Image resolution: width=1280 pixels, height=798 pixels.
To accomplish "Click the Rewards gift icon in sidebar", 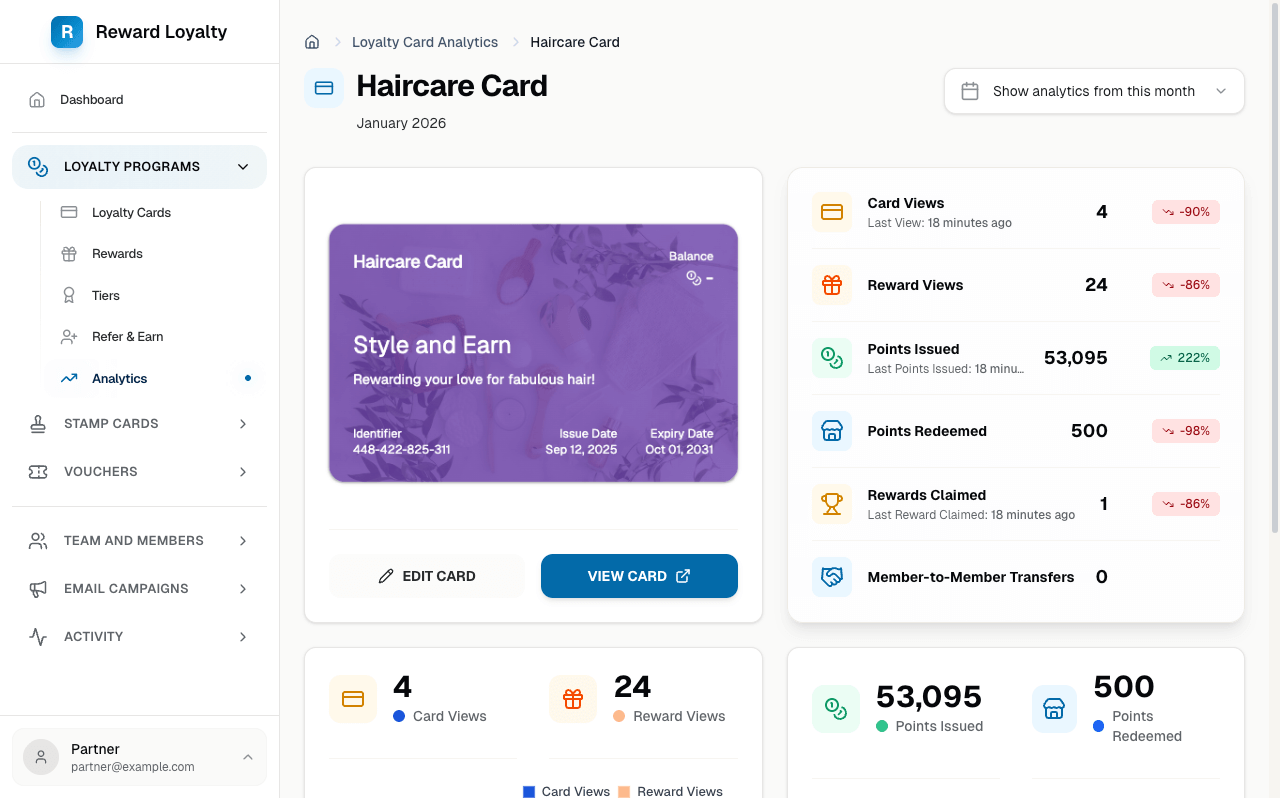I will [x=68, y=253].
